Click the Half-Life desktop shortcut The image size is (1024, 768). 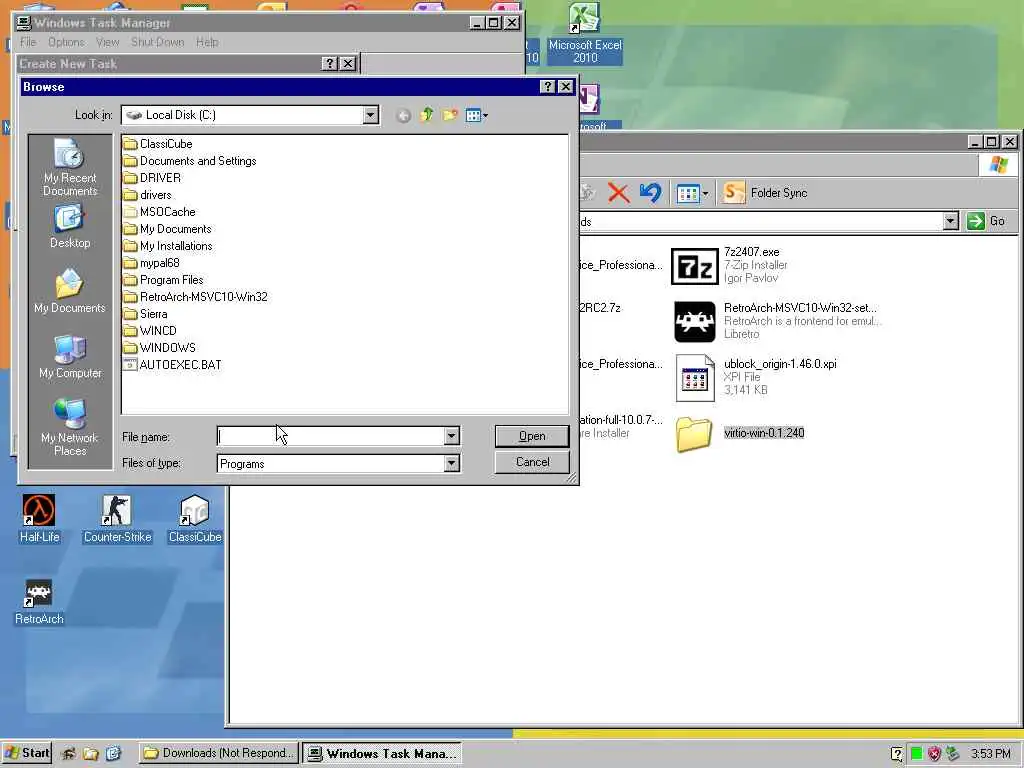click(39, 519)
